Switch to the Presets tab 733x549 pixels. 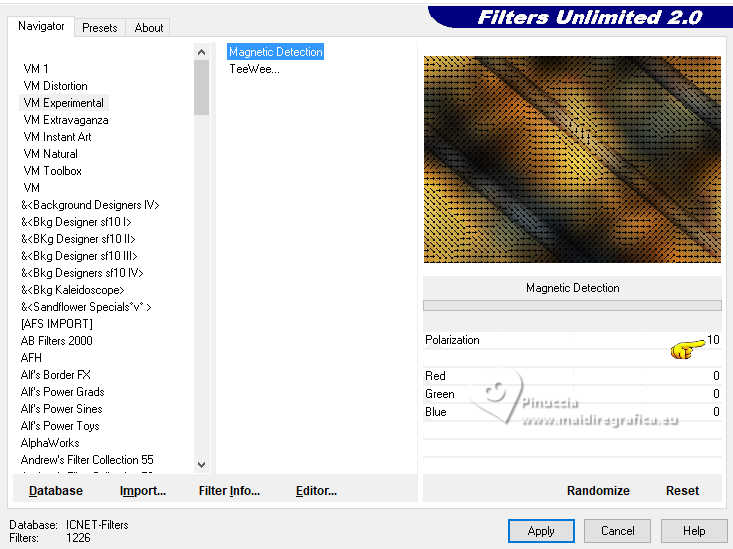point(100,28)
